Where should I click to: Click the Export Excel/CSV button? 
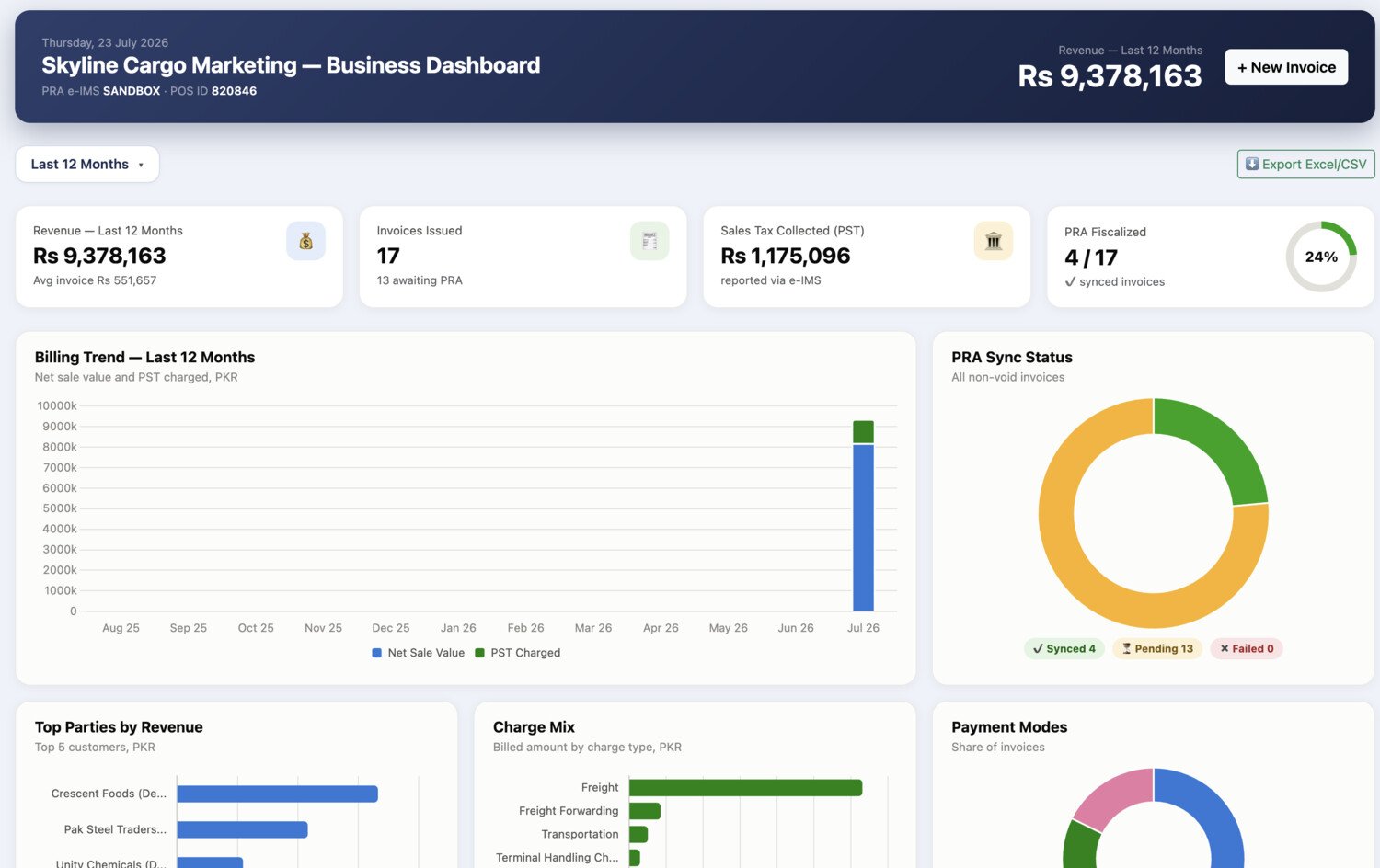pos(1305,164)
